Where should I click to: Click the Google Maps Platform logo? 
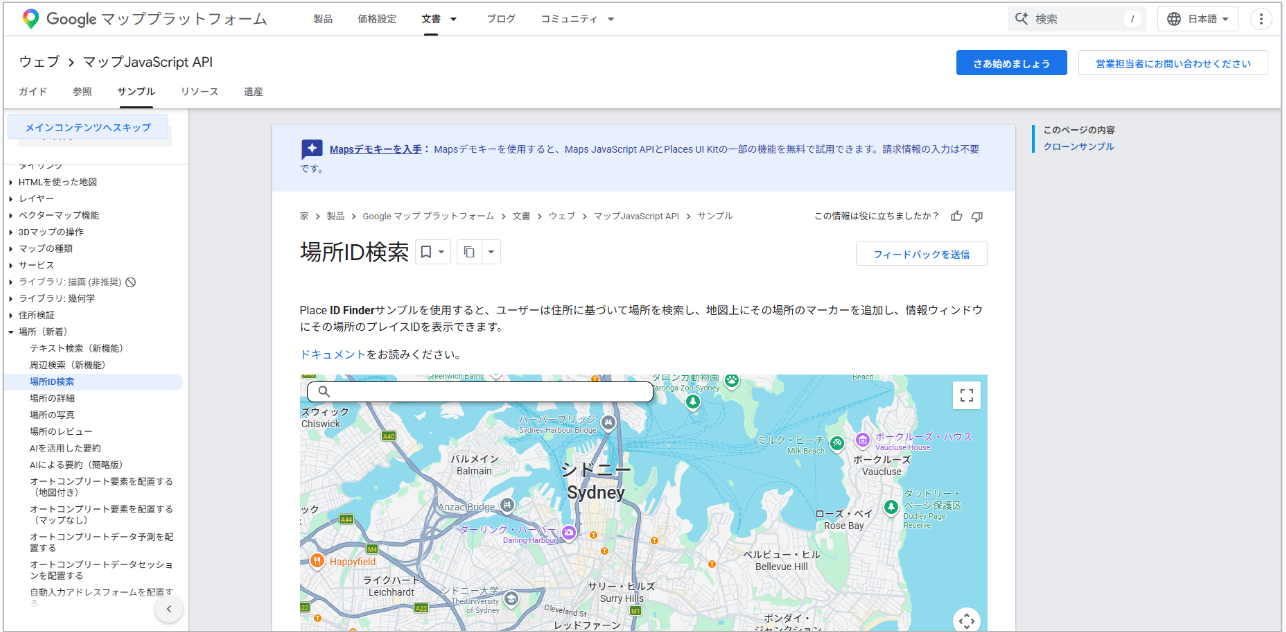coord(144,19)
